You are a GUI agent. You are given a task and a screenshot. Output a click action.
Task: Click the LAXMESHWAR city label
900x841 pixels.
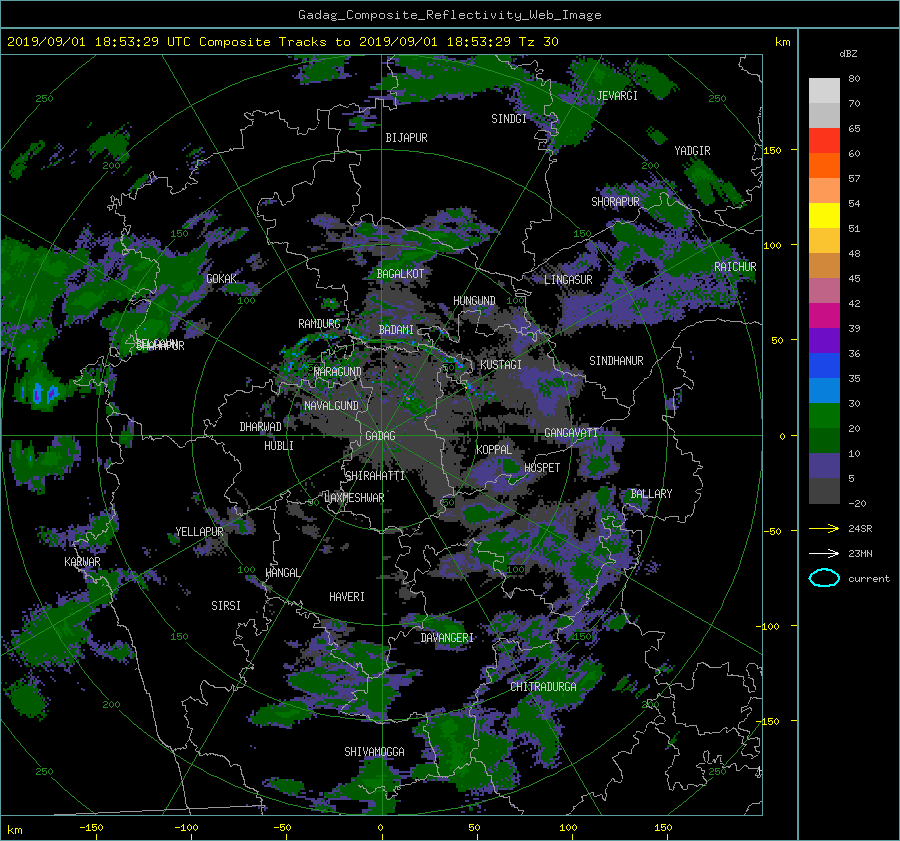click(354, 498)
